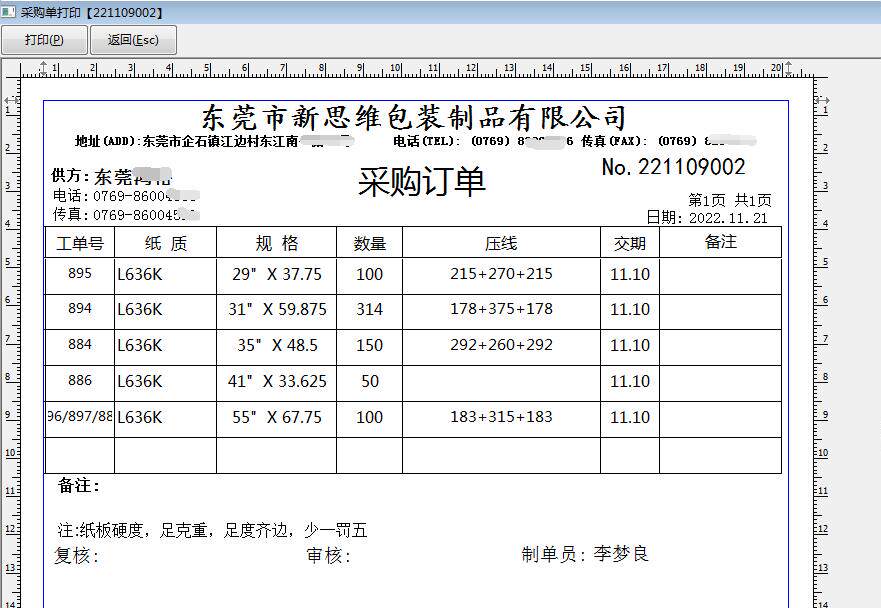This screenshot has height=608, width=881.
Task: Click the date 2022.11.21
Action: click(728, 218)
